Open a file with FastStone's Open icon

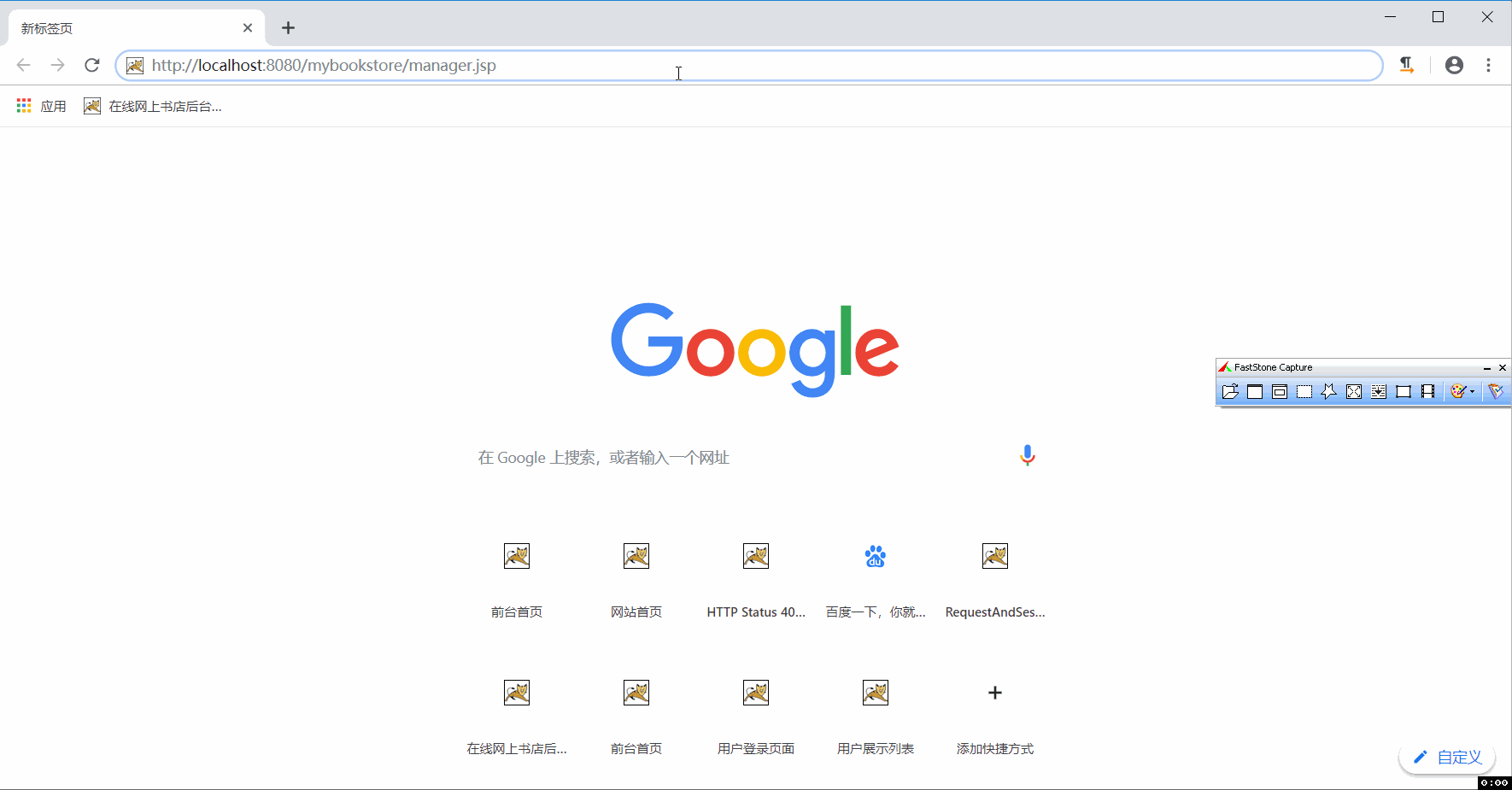(1230, 391)
